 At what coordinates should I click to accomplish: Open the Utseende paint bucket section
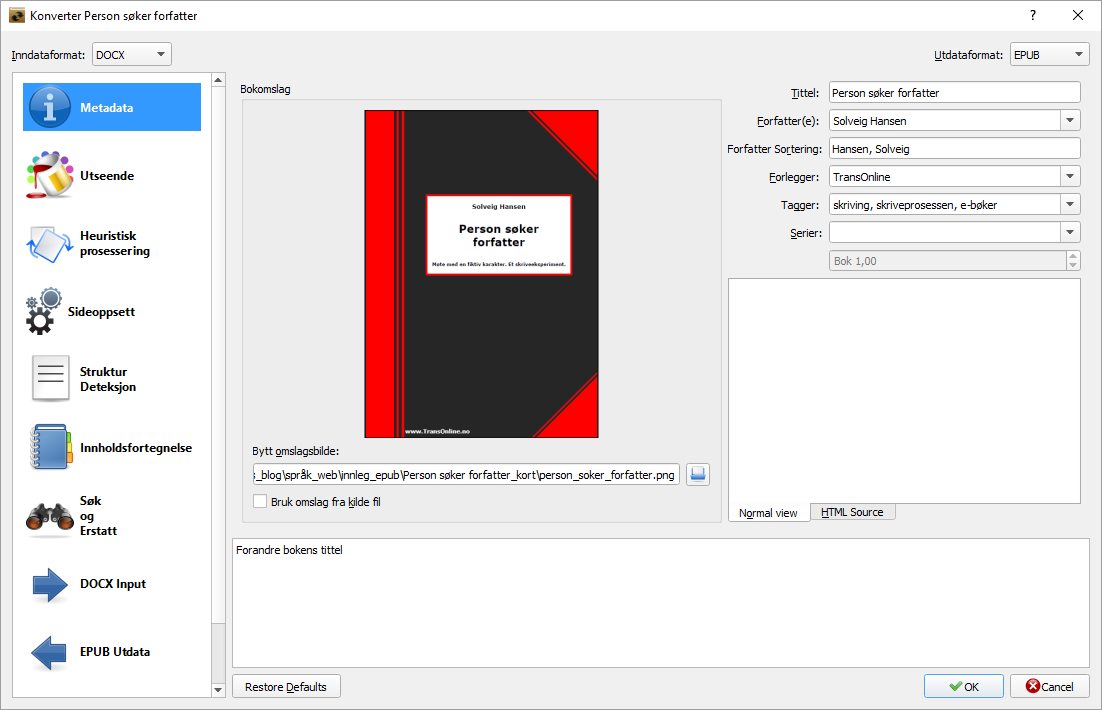click(50, 176)
